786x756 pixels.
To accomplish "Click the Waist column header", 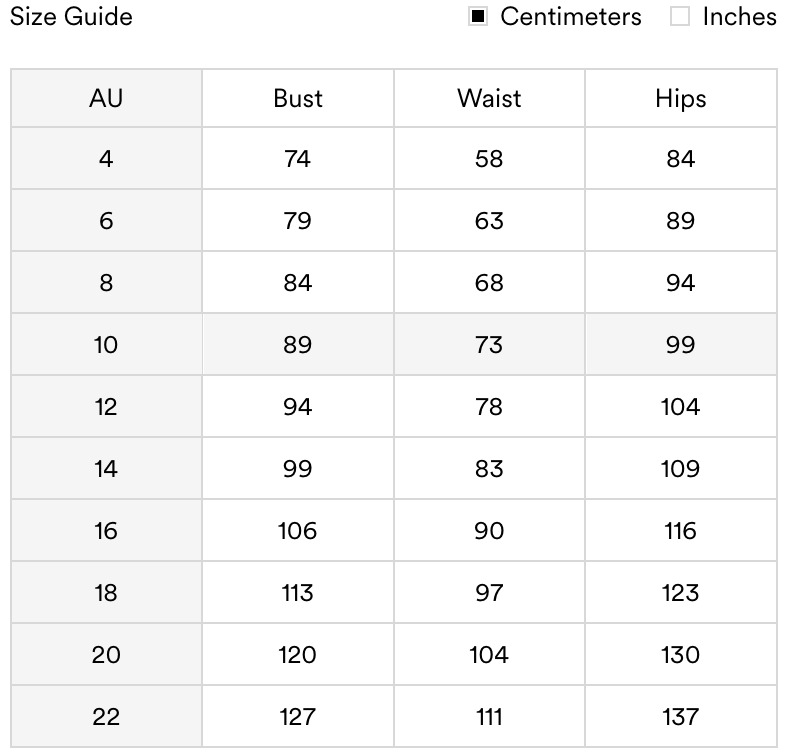I will [489, 98].
